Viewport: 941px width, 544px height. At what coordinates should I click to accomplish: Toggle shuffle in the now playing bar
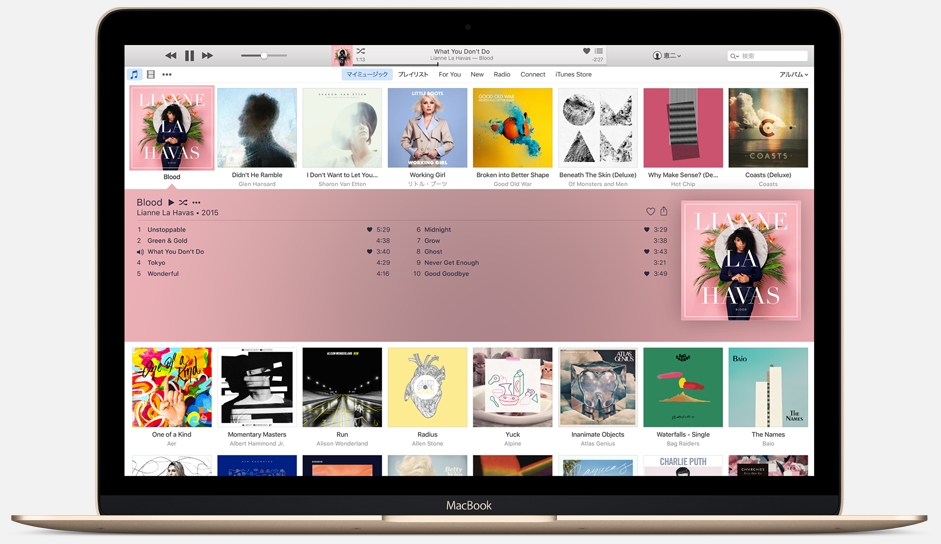[361, 51]
